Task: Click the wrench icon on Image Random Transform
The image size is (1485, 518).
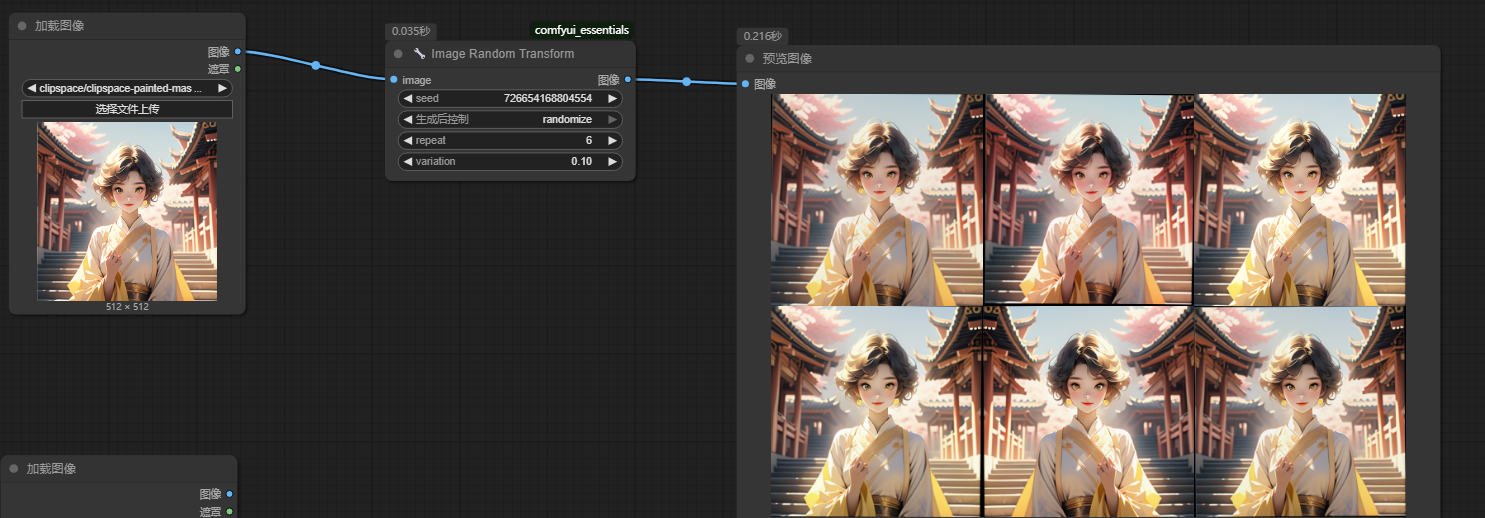Action: click(x=420, y=54)
